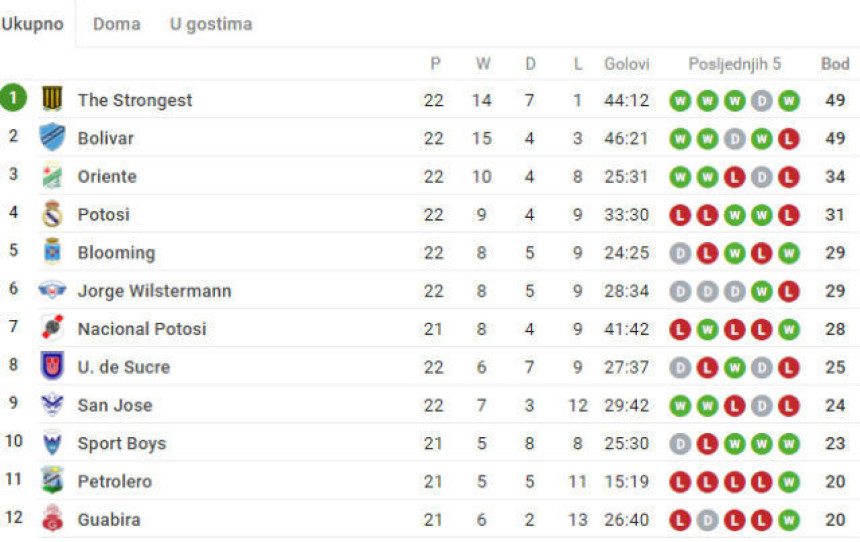Click the green rank 1 badge
Viewport: 860px width, 542px height.
(x=13, y=98)
